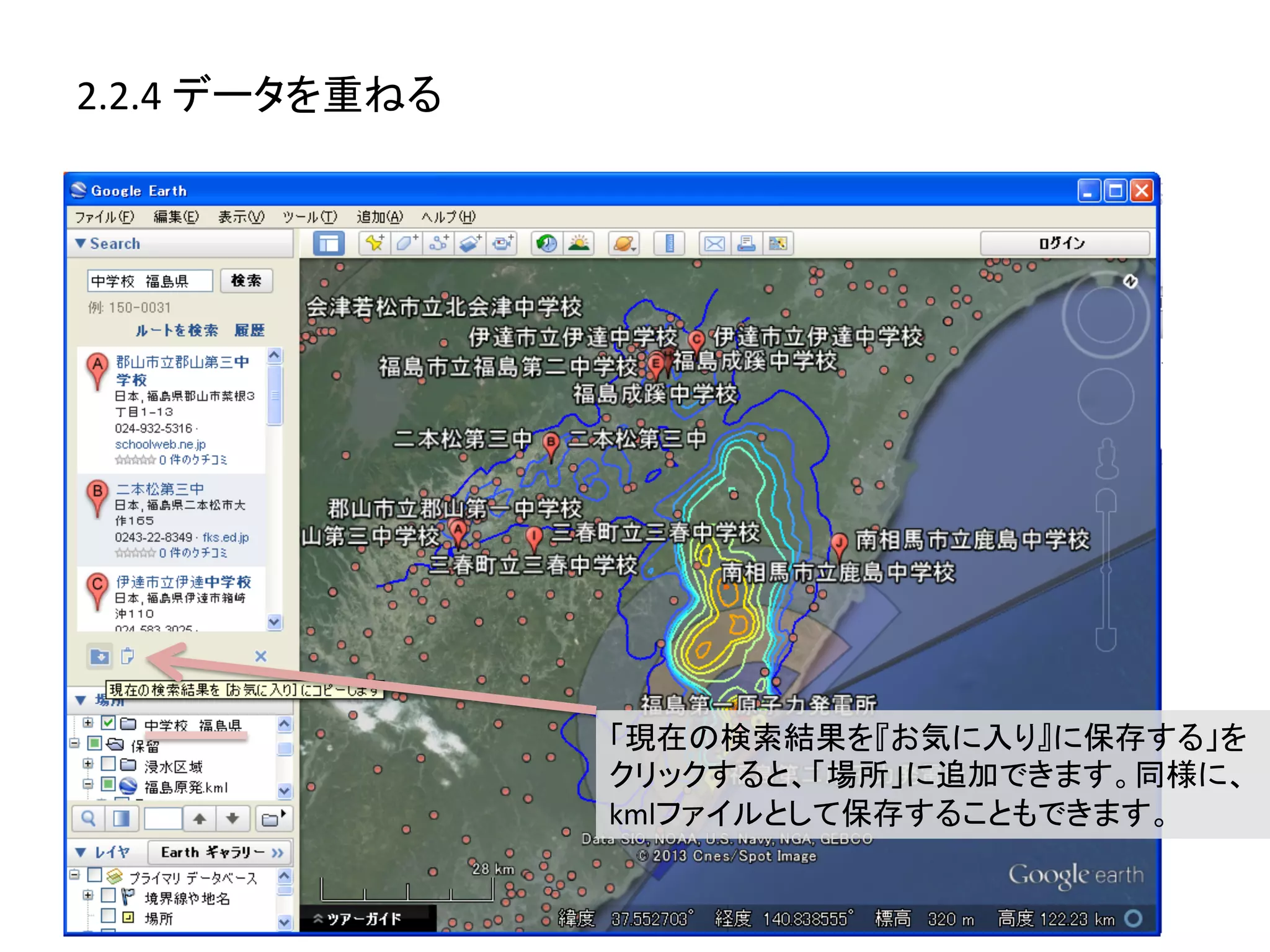Select the Add Path tool
The image size is (1270, 952).
pos(438,243)
